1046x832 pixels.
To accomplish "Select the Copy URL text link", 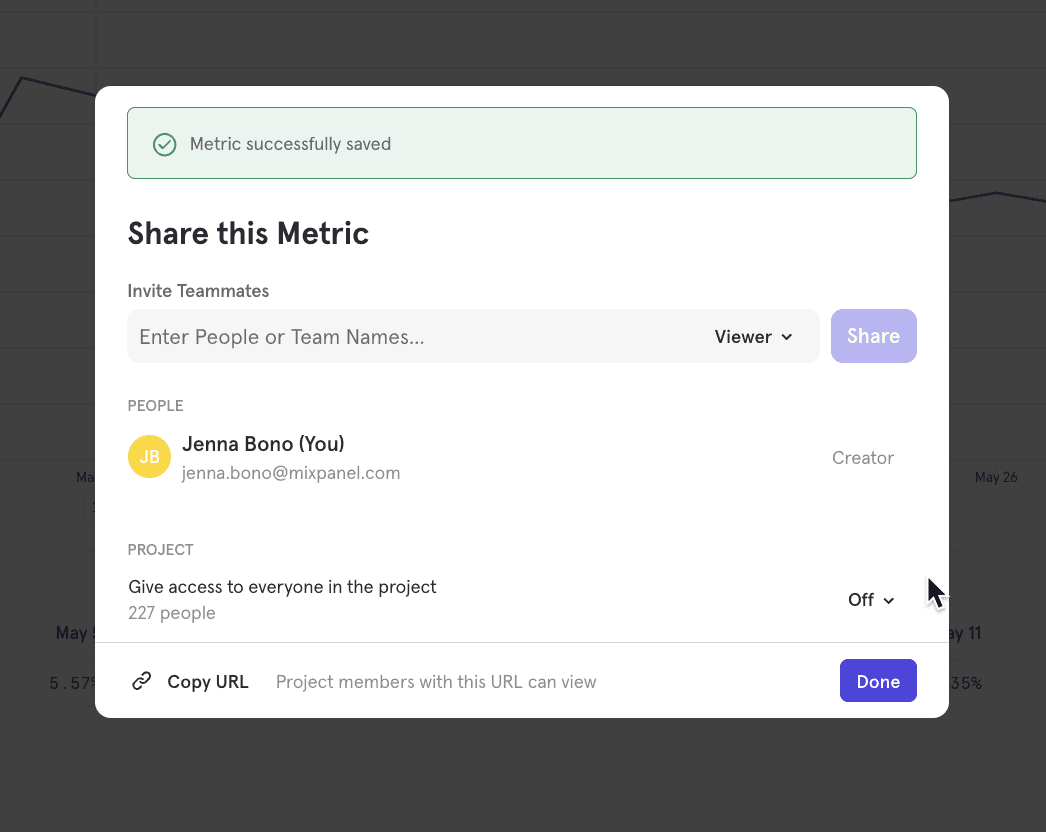I will tap(207, 682).
